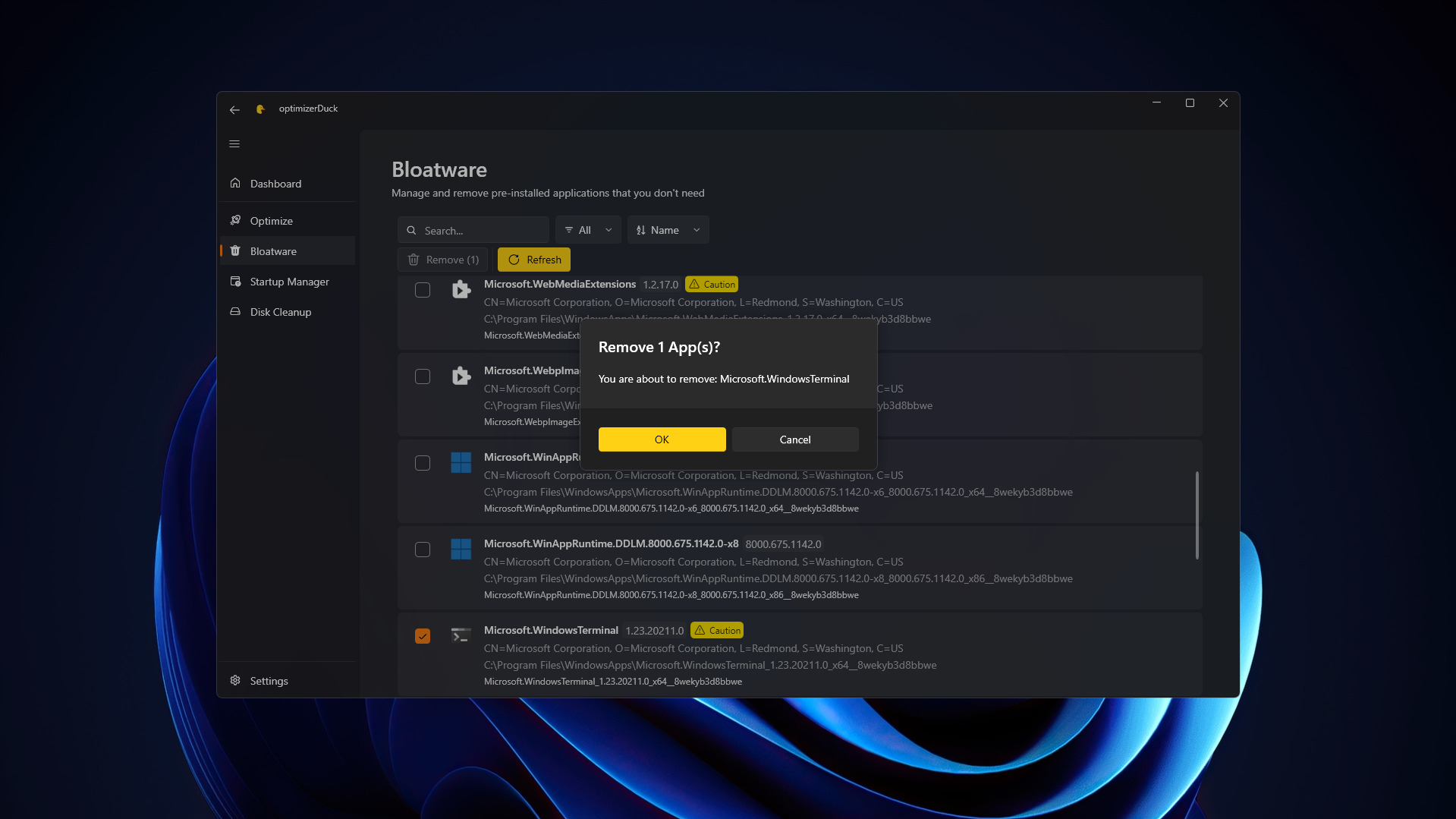Go to Startup Manager in sidebar

[x=289, y=282]
